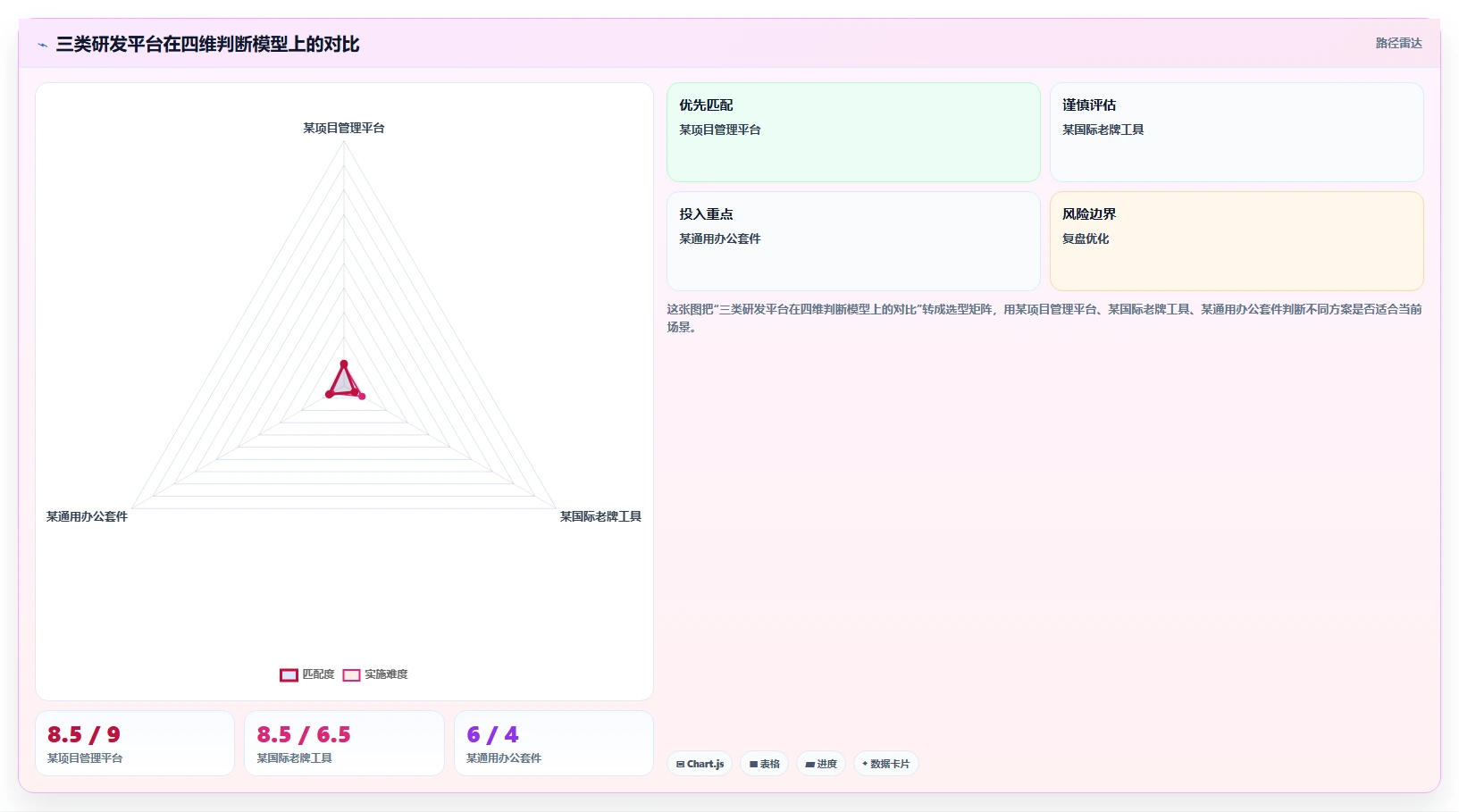This screenshot has width=1459, height=812.
Task: Click radar axis label 某通用办公套件
Action: click(87, 516)
